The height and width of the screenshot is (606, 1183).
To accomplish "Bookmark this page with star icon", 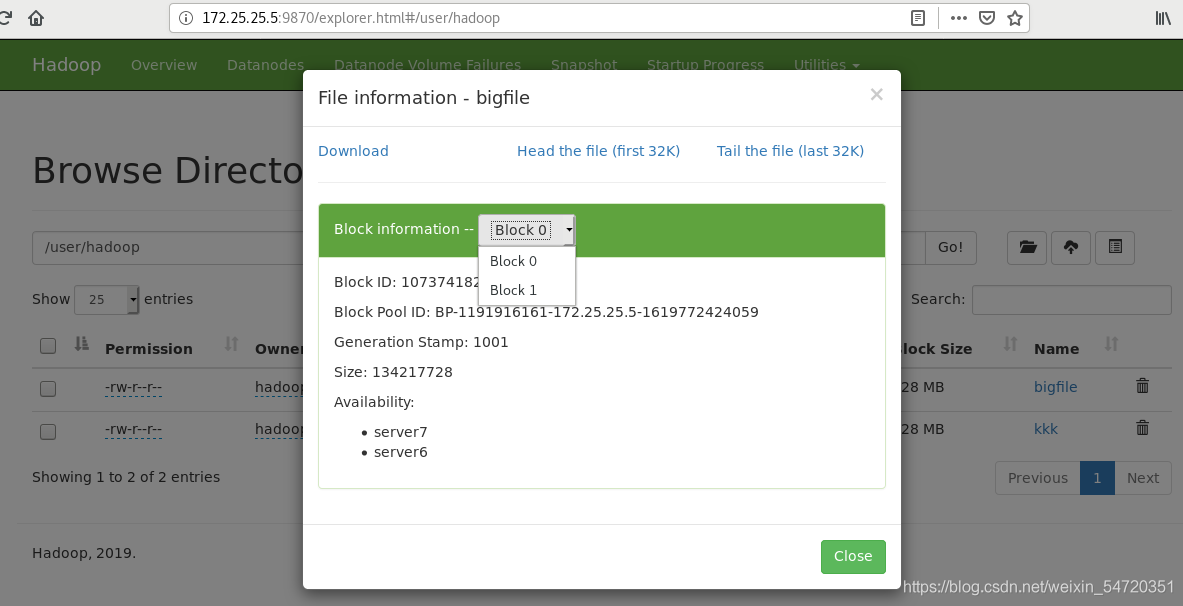I will (1015, 18).
